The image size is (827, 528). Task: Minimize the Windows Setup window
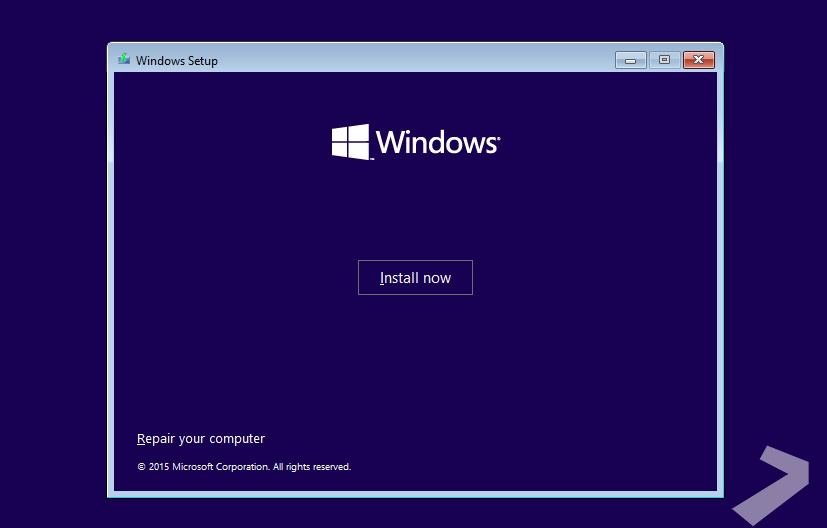(630, 60)
